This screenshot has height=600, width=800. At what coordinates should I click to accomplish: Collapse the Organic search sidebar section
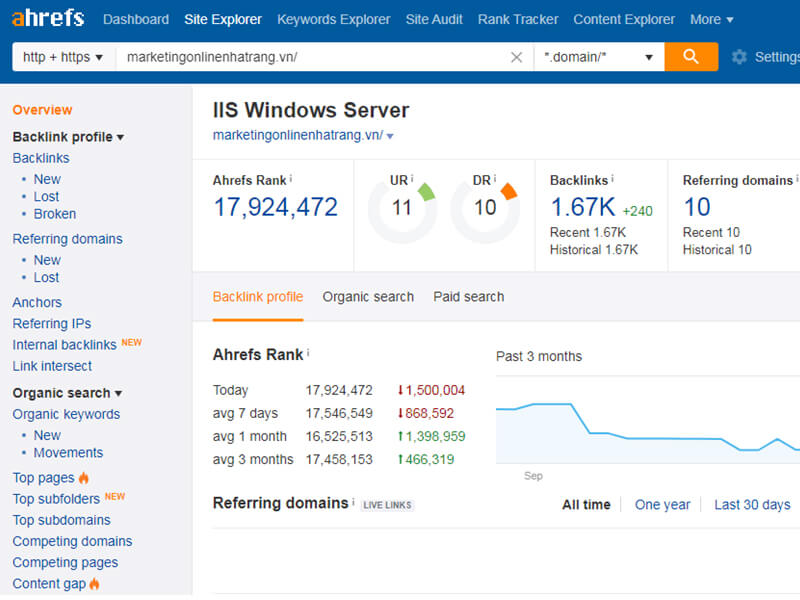[67, 393]
